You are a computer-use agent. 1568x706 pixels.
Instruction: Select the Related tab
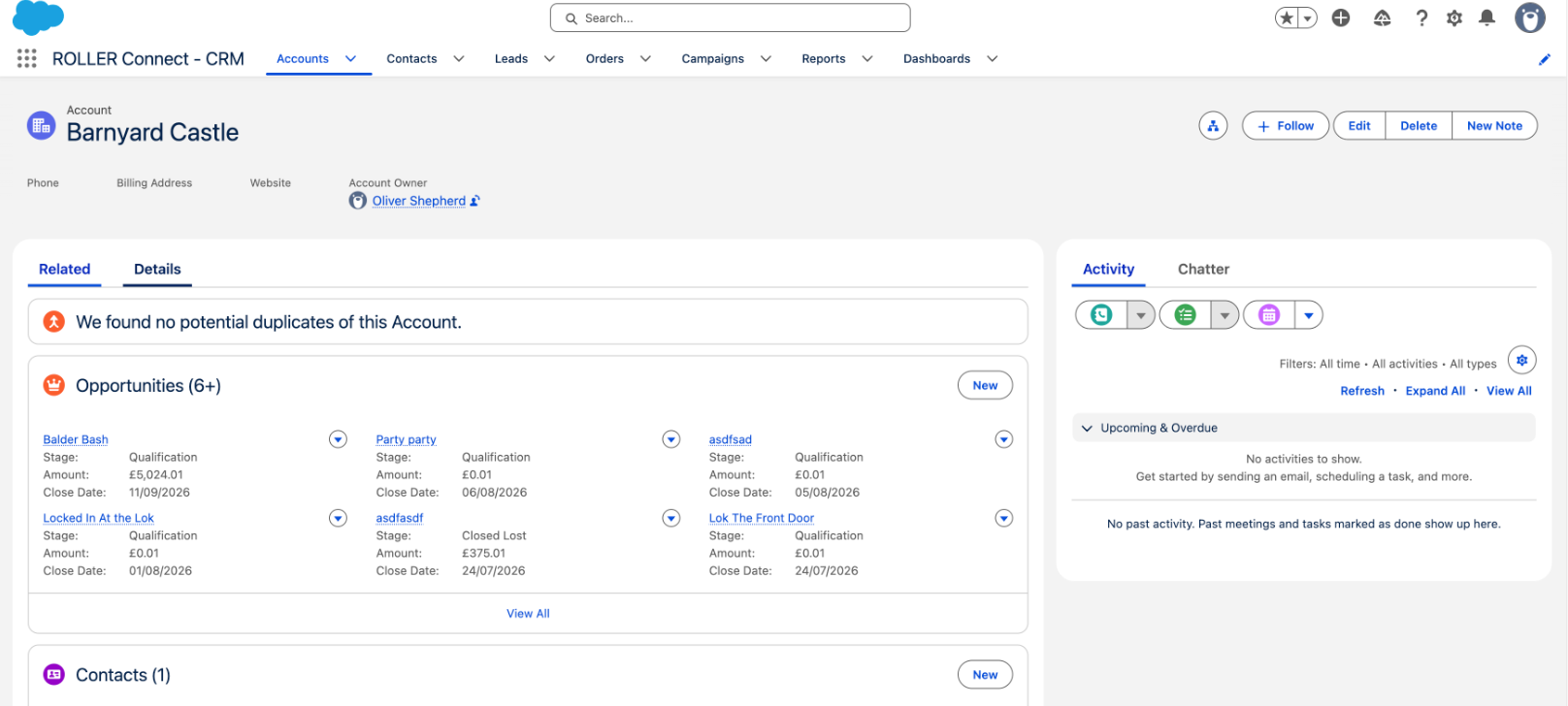(x=65, y=270)
